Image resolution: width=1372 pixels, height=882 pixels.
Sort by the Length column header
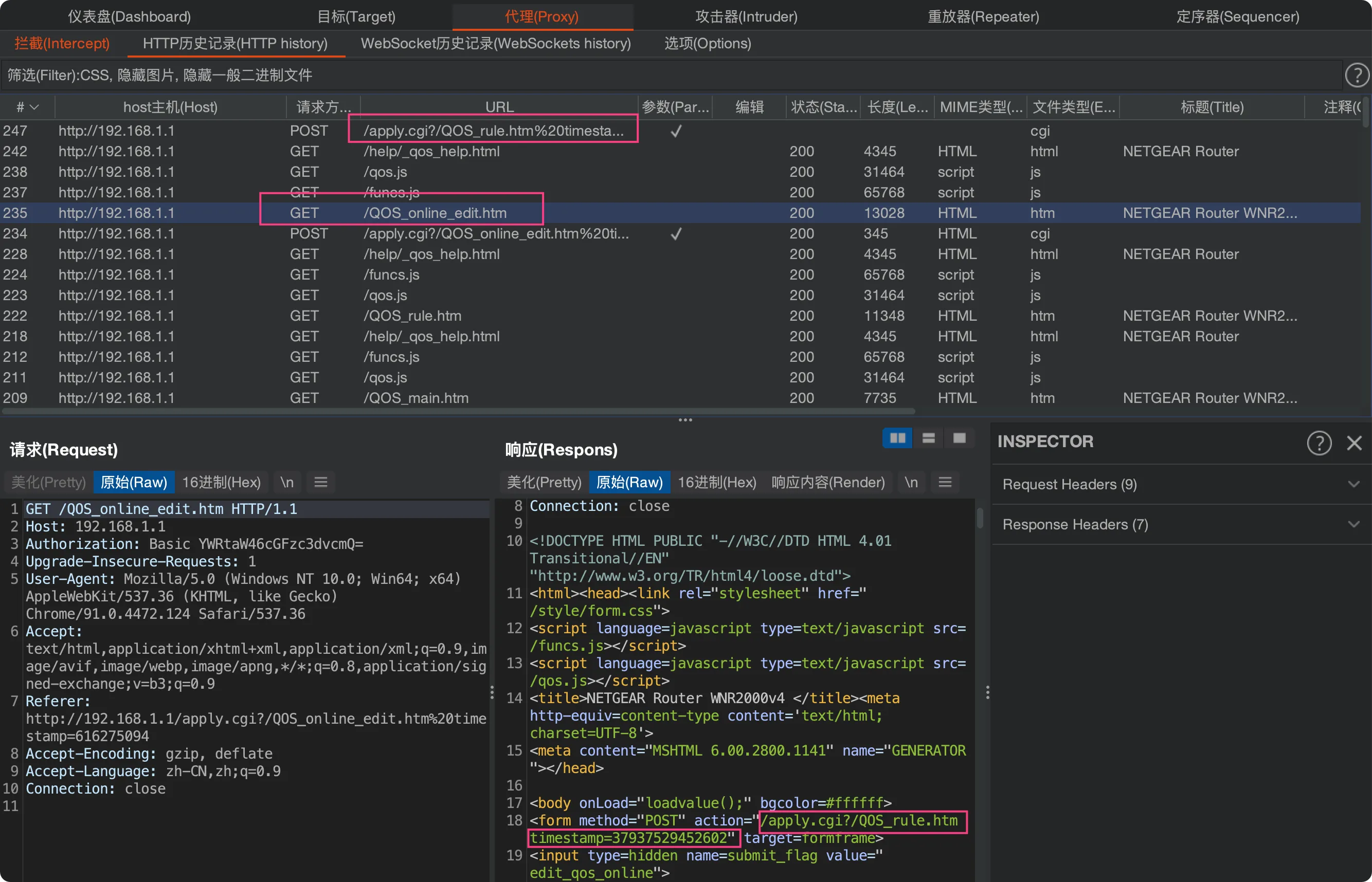coord(898,107)
